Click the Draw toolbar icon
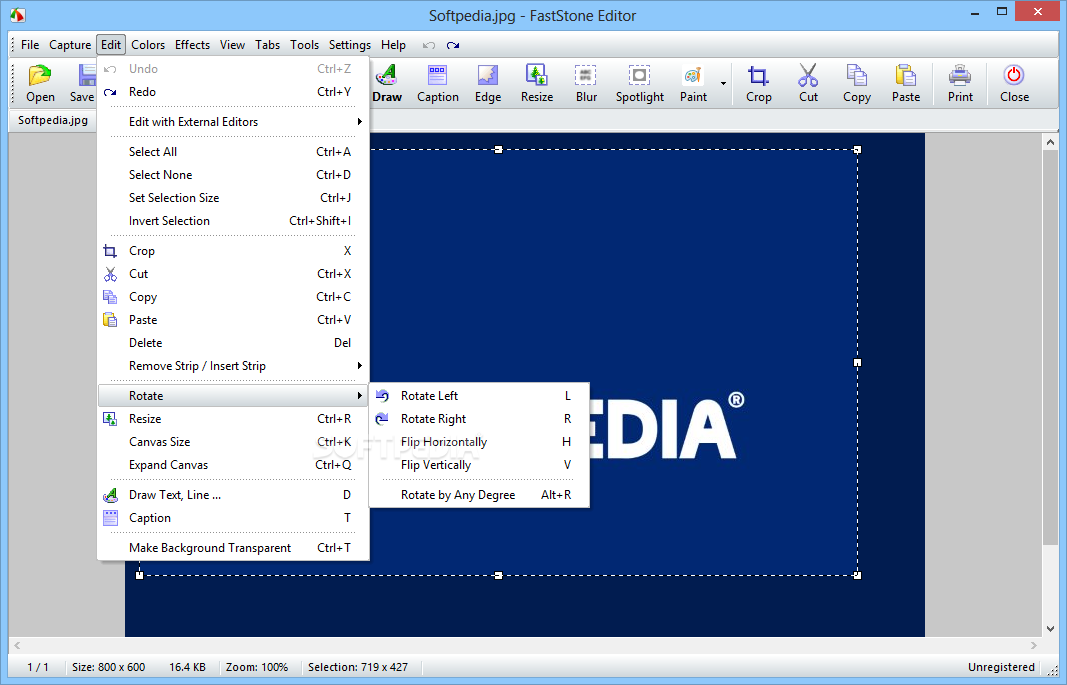Viewport: 1067px width, 685px height. [x=387, y=75]
